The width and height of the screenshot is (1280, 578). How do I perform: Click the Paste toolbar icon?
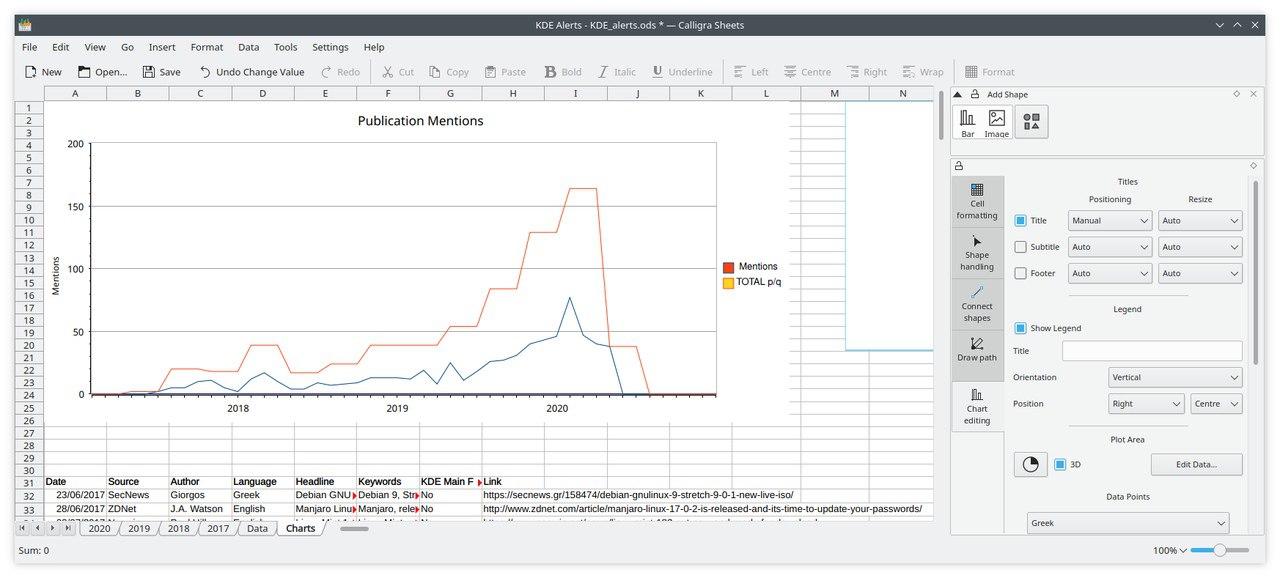point(490,72)
